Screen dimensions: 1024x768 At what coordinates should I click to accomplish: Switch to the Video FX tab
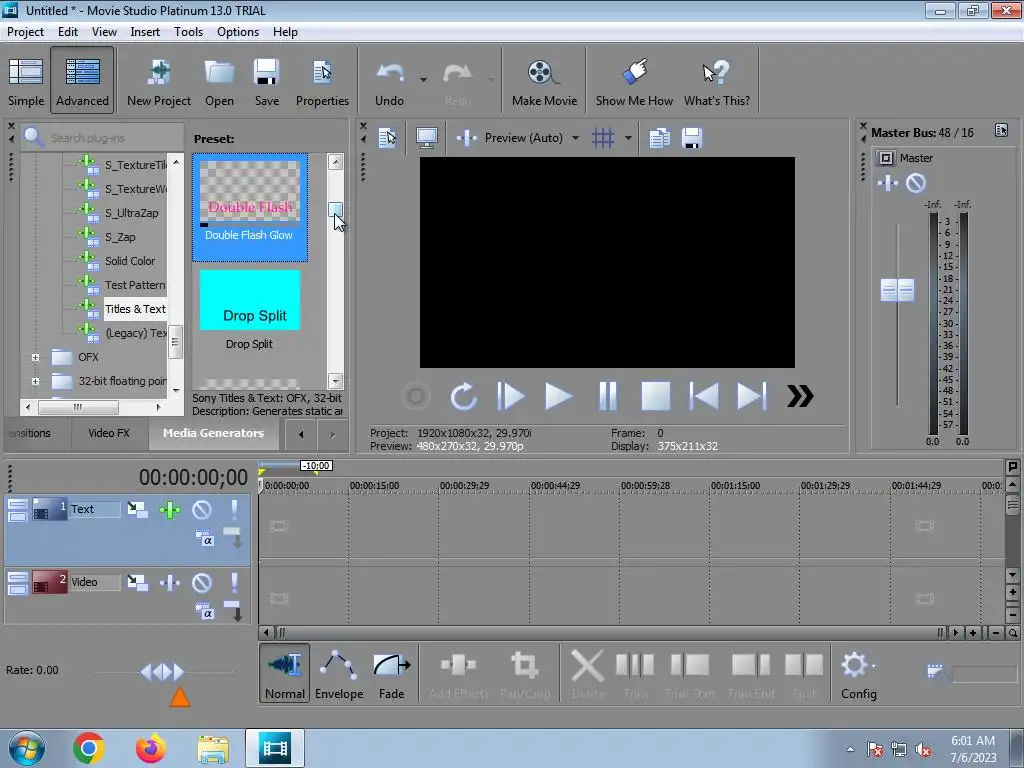pyautogui.click(x=109, y=433)
